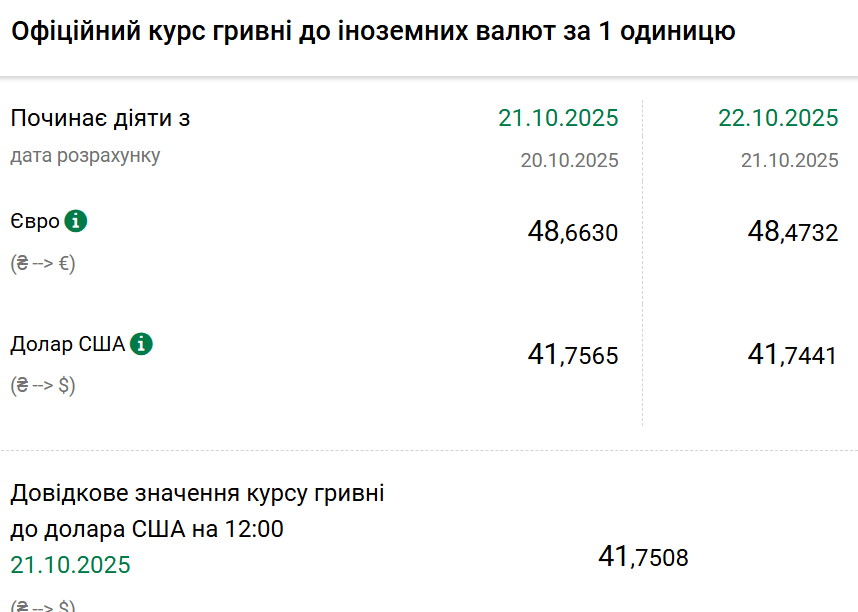Click the (₴ --> $) text under Долар США
Viewport: 858px width, 612px height.
[x=43, y=386]
